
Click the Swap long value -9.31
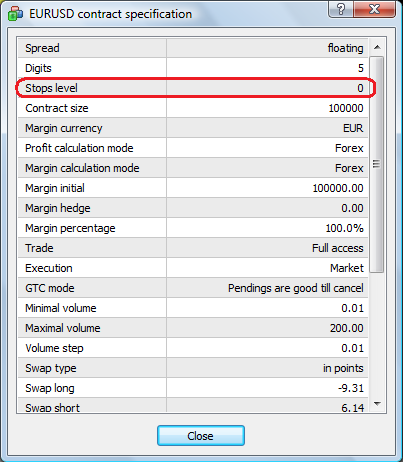point(350,388)
